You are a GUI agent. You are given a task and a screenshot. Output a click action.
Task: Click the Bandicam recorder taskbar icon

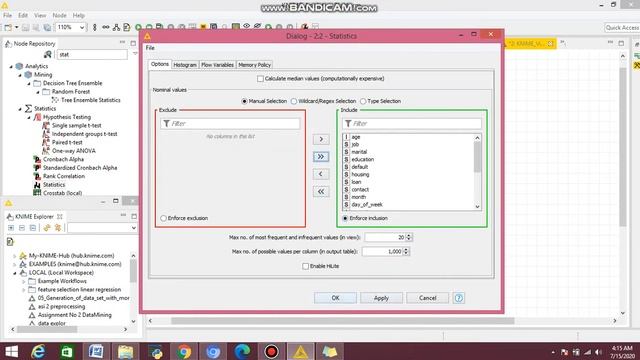point(271,351)
